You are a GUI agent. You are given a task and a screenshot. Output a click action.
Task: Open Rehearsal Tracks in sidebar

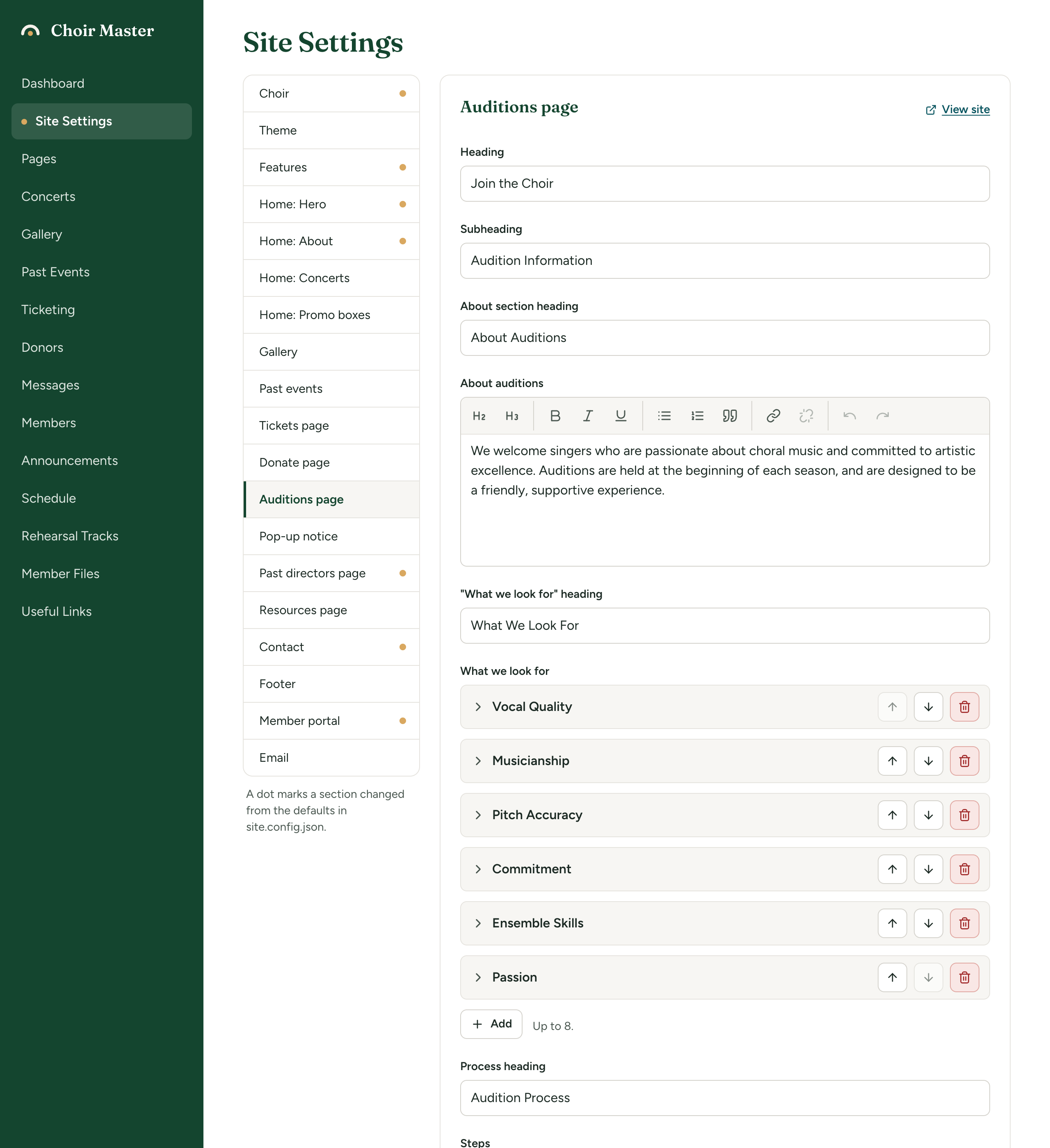(x=101, y=536)
